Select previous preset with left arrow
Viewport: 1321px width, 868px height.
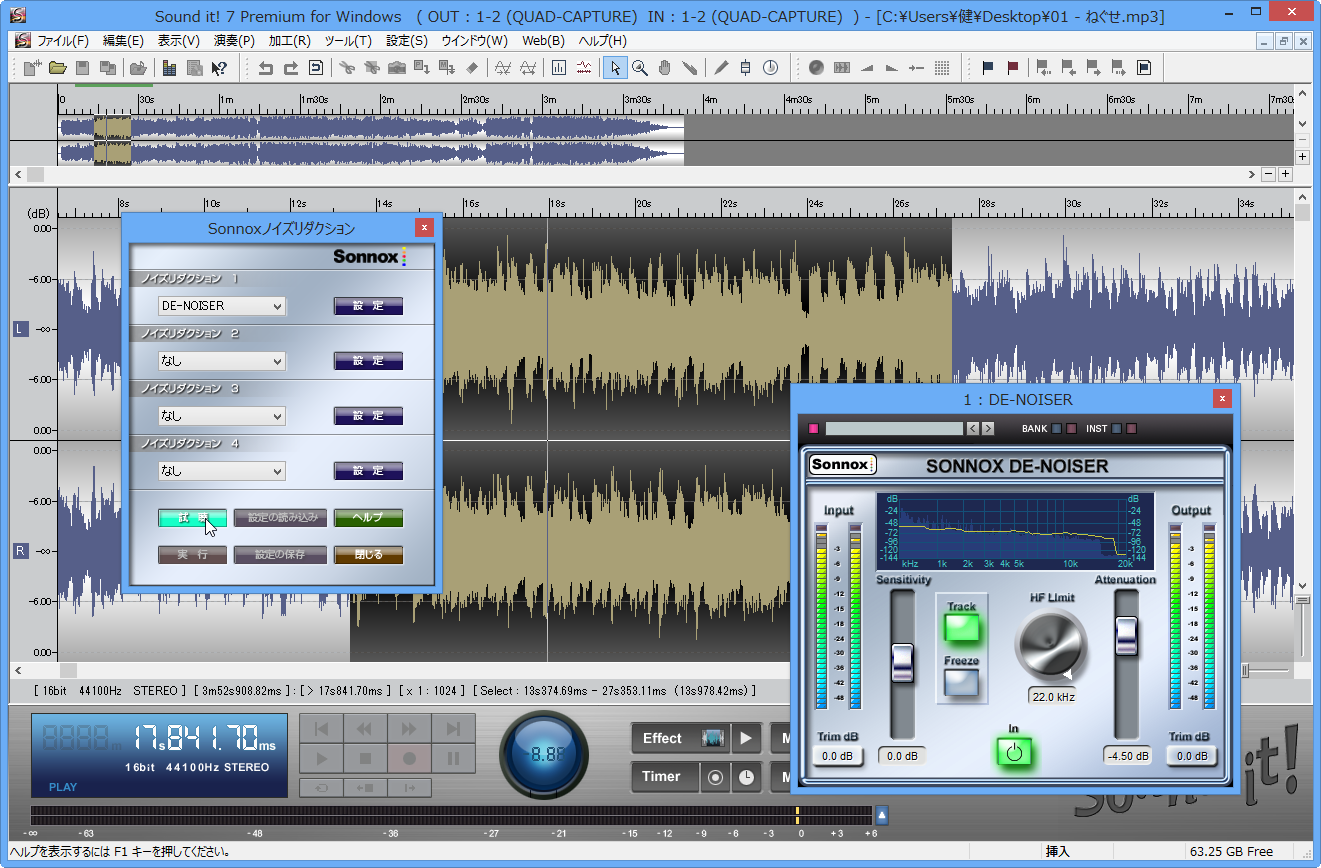point(972,429)
